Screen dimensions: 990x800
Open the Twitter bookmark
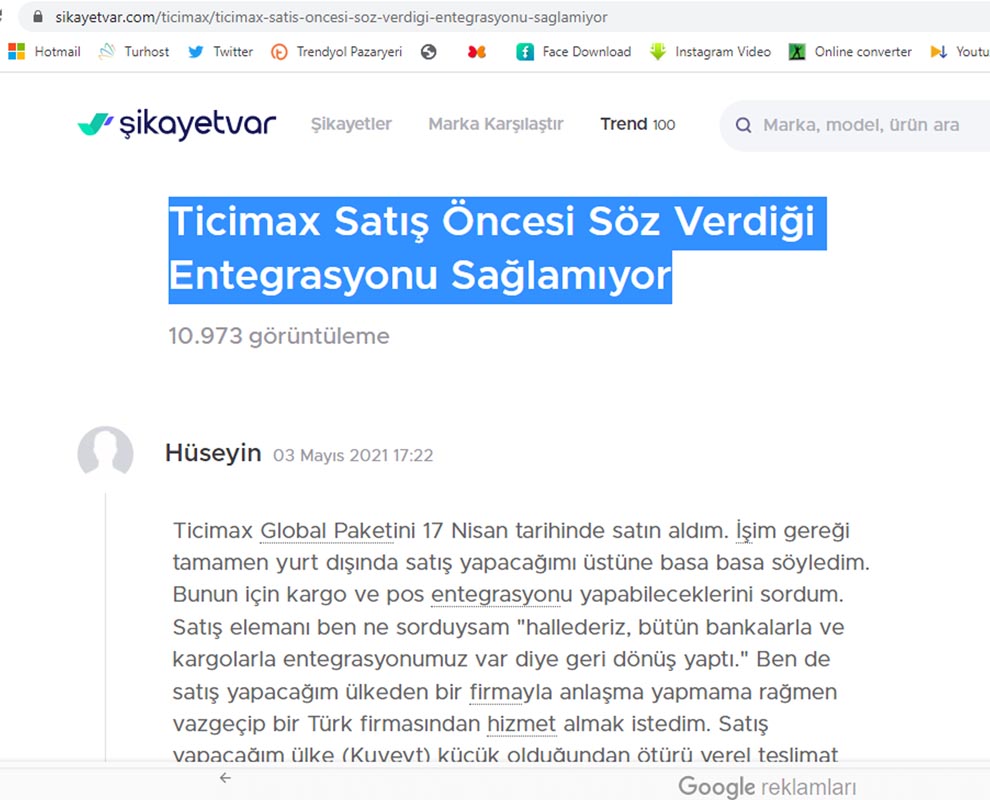[221, 51]
